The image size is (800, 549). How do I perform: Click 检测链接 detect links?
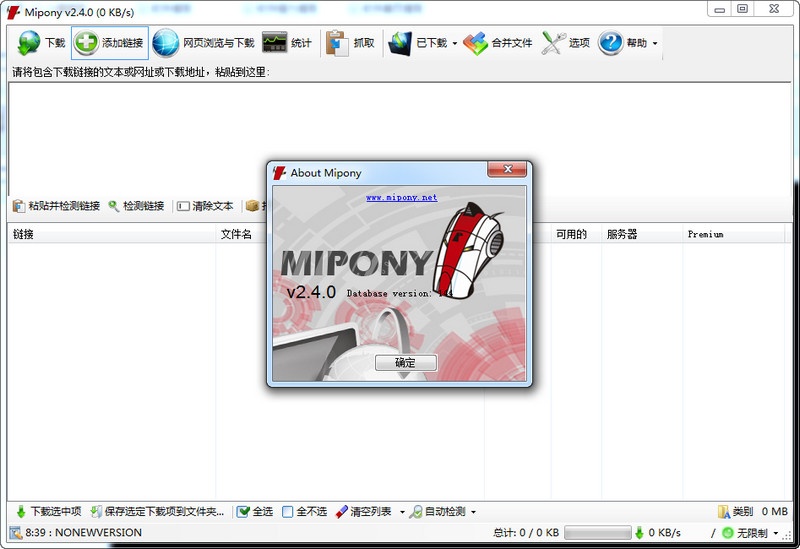pos(136,206)
